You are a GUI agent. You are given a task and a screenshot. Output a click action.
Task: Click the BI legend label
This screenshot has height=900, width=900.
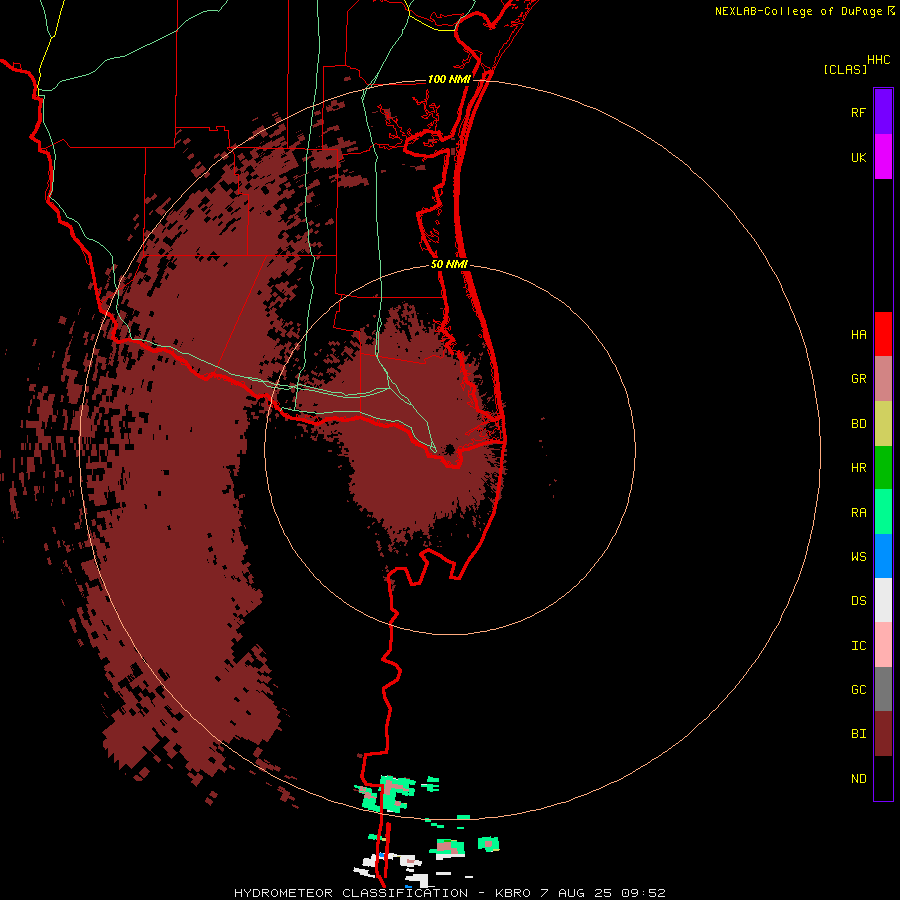tap(858, 734)
